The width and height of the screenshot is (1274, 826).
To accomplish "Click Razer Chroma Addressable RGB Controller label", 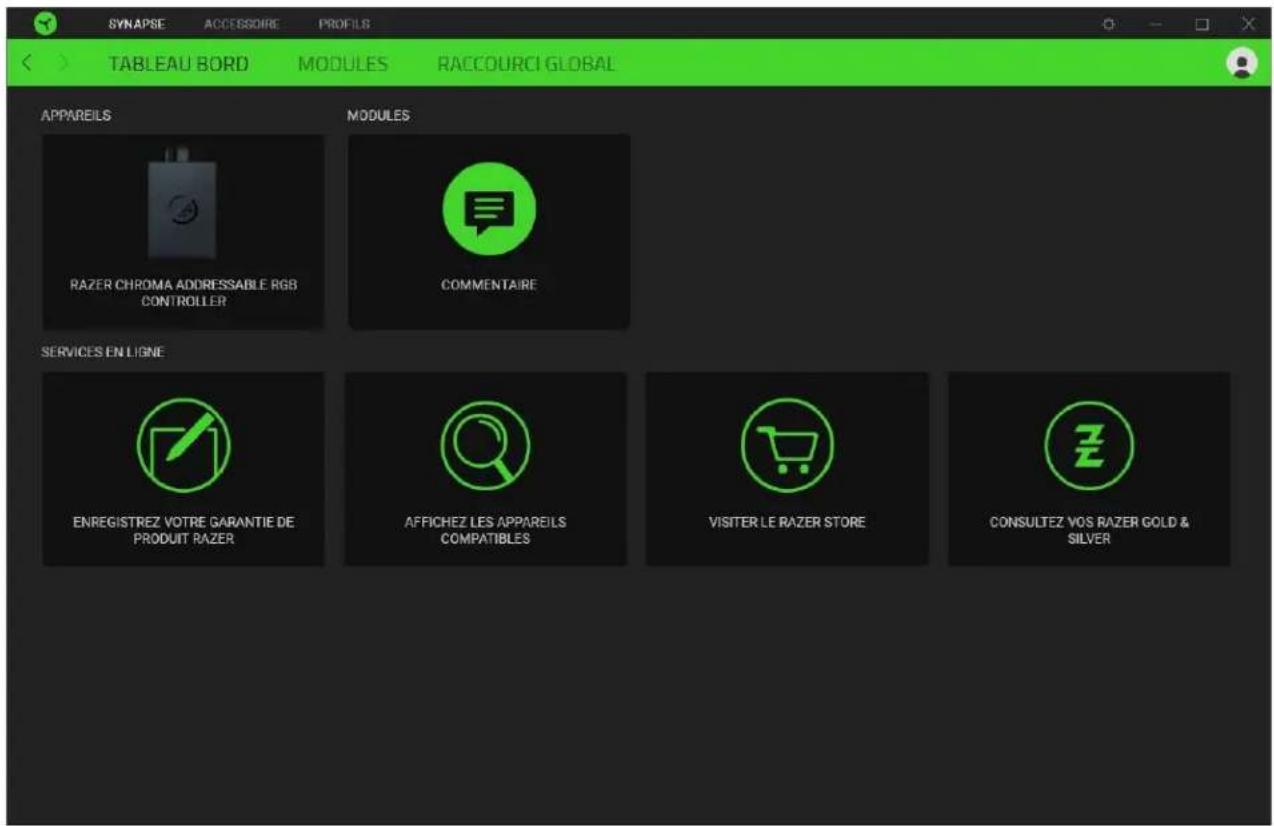I will tap(183, 293).
